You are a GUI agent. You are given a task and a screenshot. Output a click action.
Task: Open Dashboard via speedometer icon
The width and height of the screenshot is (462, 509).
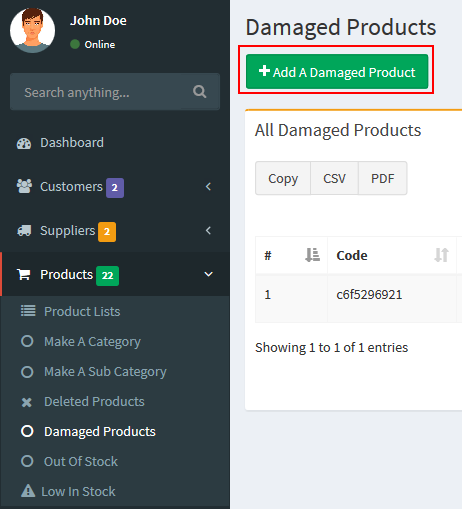pyautogui.click(x=24, y=143)
